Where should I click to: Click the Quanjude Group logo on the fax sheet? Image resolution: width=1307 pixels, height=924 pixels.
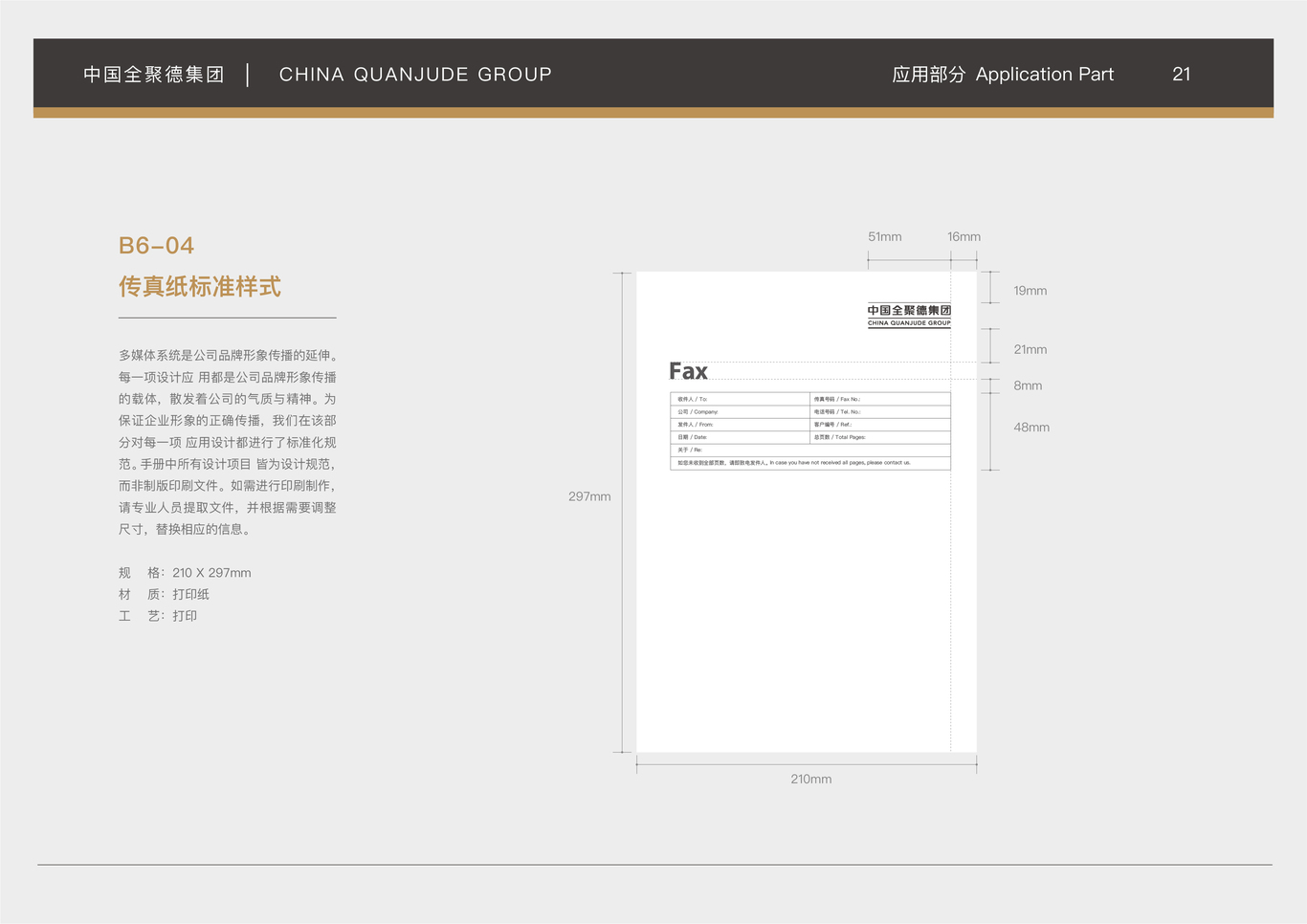(909, 316)
